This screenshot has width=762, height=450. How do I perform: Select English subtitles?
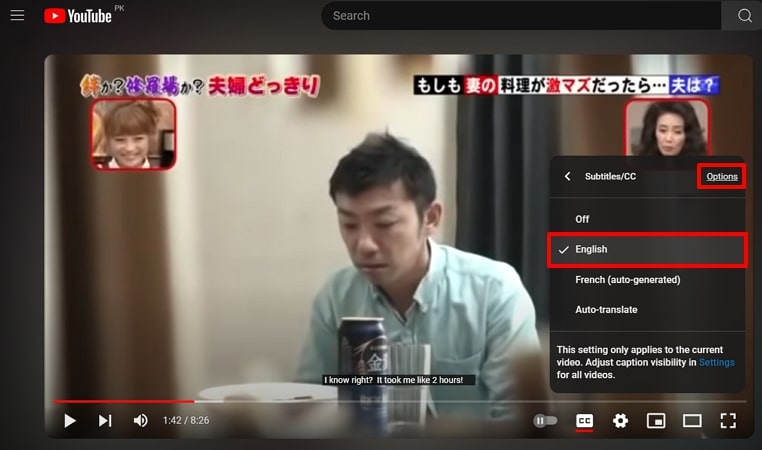pyautogui.click(x=591, y=249)
